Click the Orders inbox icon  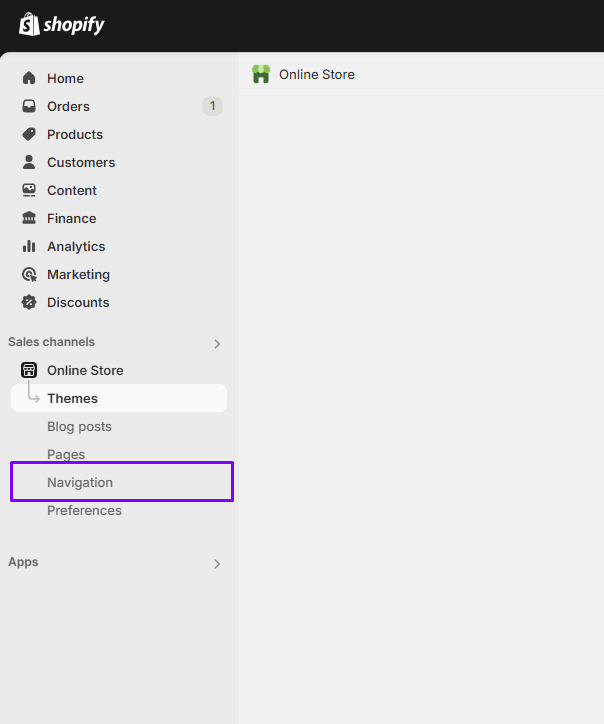(x=29, y=106)
